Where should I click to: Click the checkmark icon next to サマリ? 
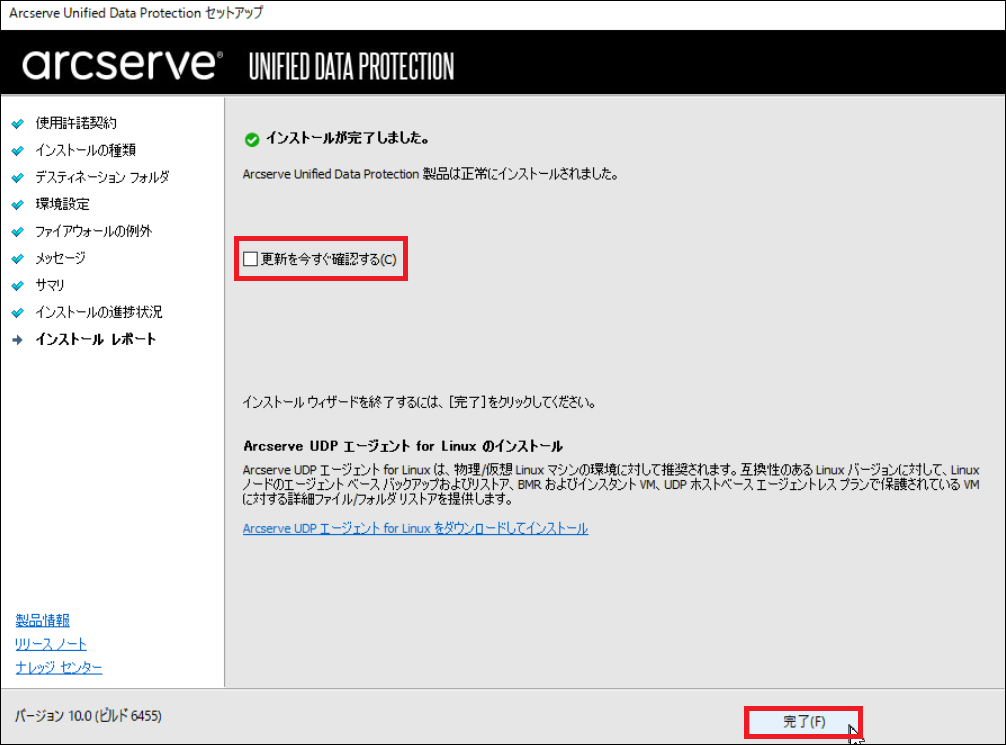pos(18,286)
